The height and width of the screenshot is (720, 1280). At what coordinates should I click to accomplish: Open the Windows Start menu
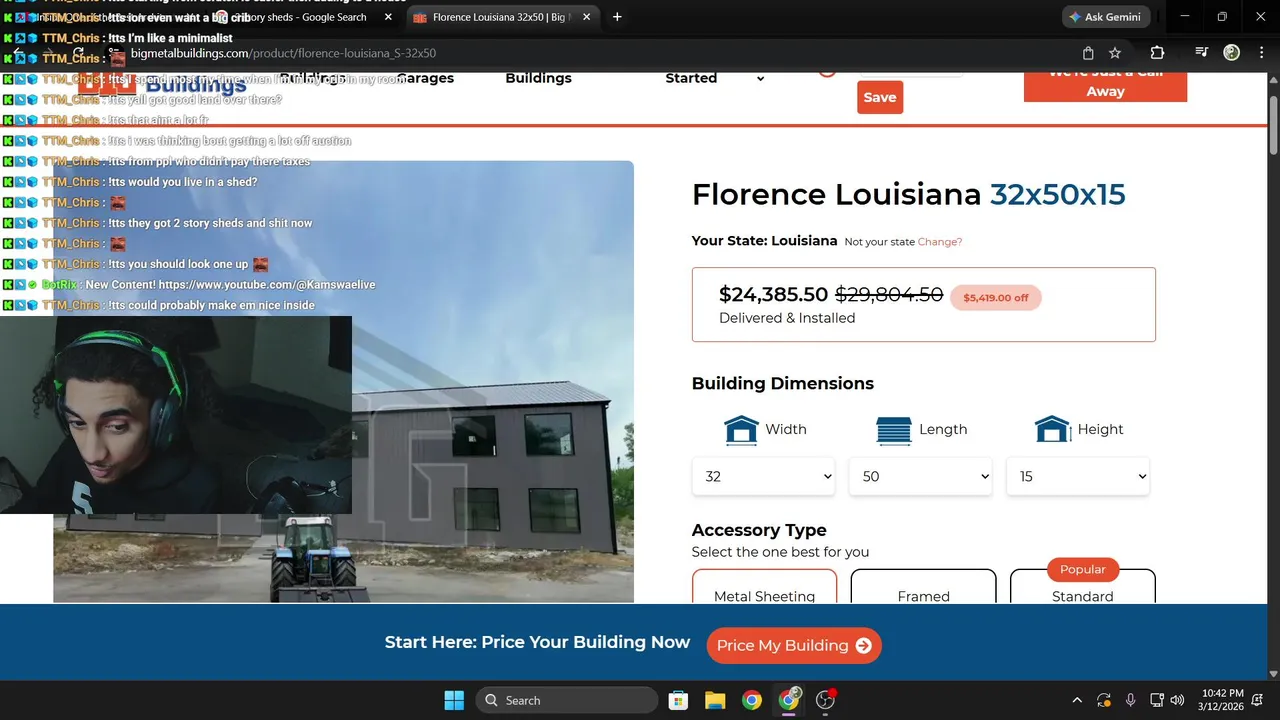(454, 700)
